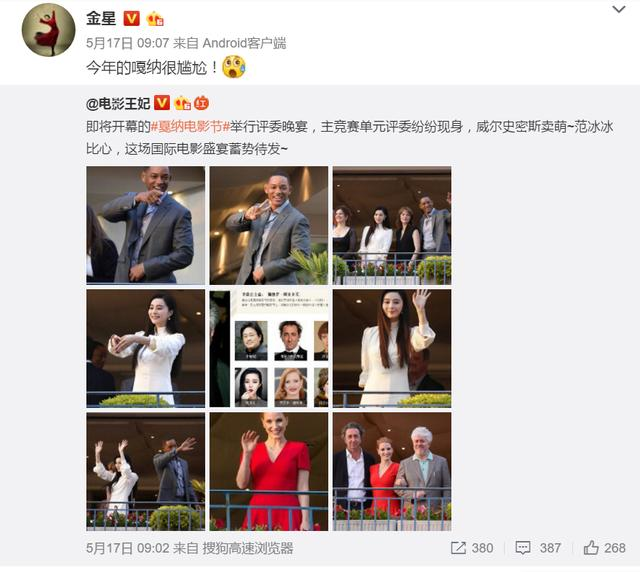
Task: Click the 5月17日 09:07 timestamp
Action: coord(127,43)
